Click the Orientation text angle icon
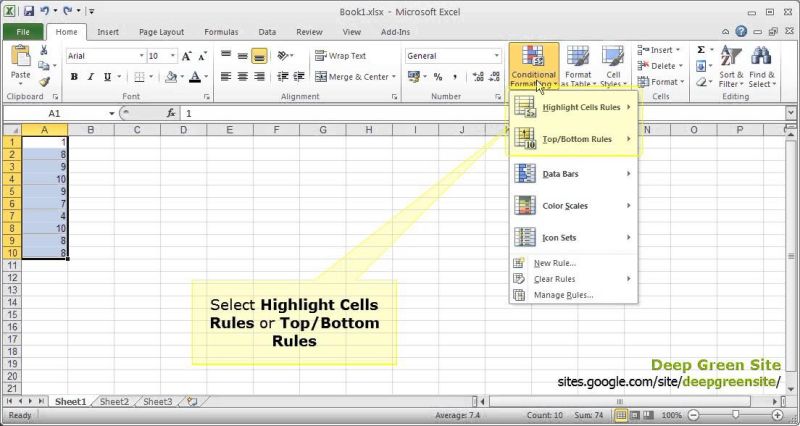800x426 pixels. 283,56
